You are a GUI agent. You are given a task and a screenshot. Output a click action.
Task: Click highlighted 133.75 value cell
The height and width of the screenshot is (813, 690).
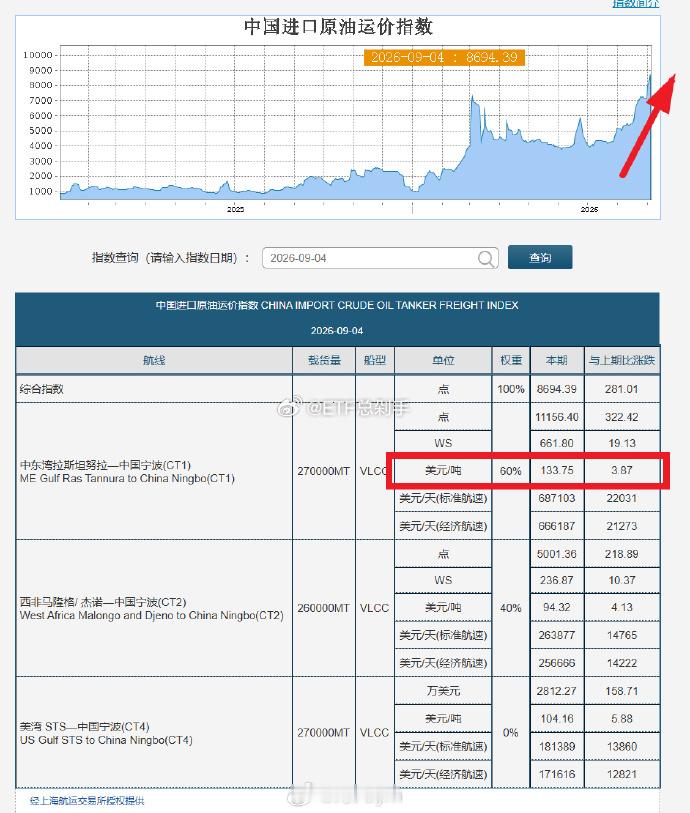557,470
